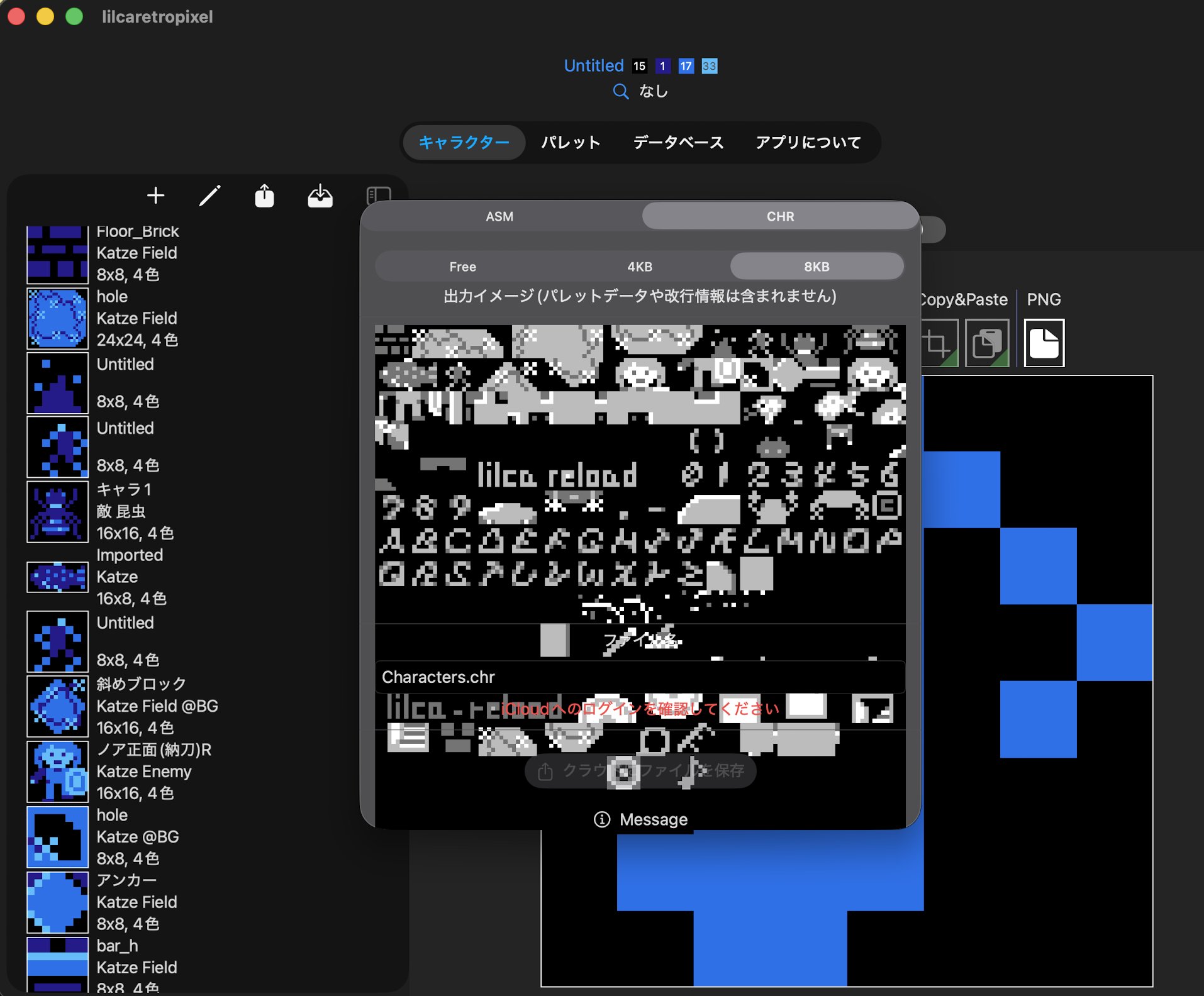The width and height of the screenshot is (1204, 996).
Task: Select the アンカー character thumbnail
Action: click(57, 902)
